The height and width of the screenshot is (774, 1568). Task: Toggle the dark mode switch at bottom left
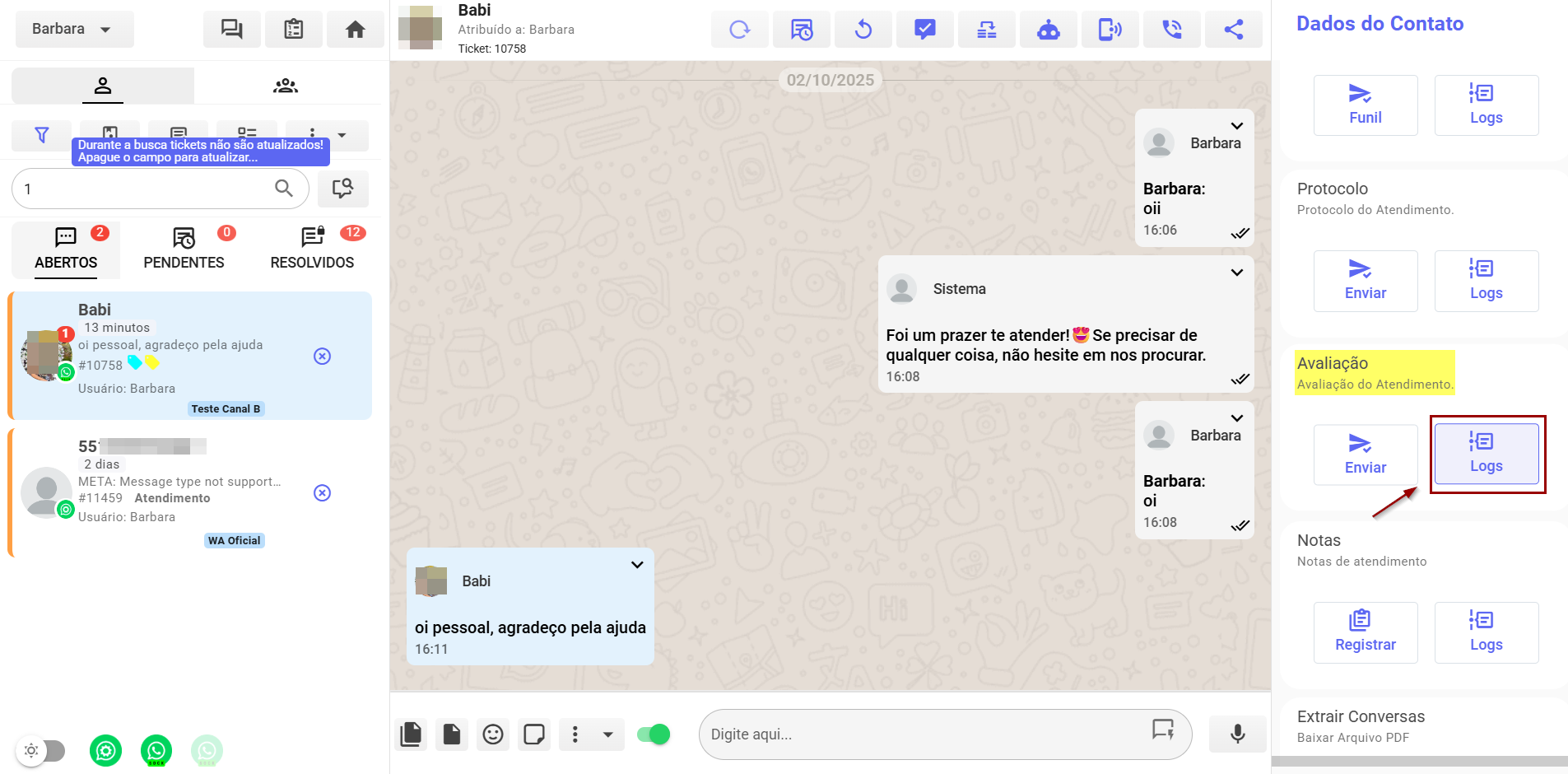pos(42,750)
